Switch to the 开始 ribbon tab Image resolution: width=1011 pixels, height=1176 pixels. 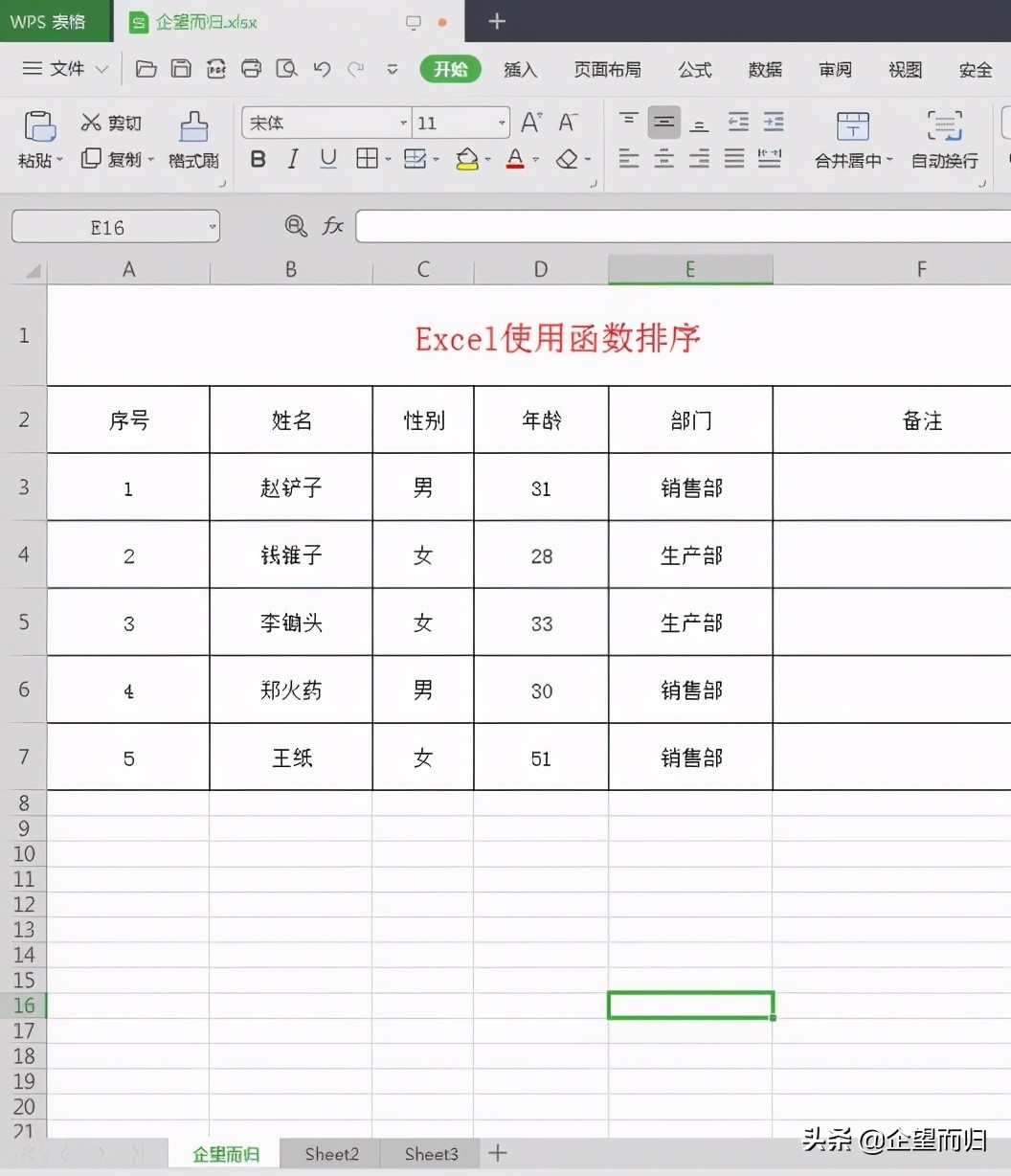[450, 69]
